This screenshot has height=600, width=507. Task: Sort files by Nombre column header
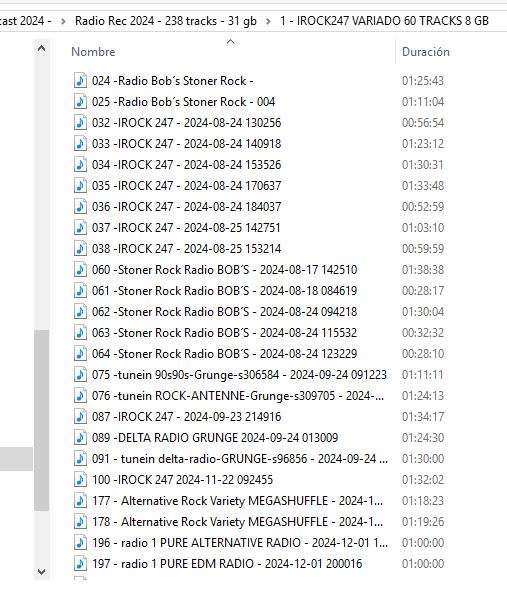(93, 52)
